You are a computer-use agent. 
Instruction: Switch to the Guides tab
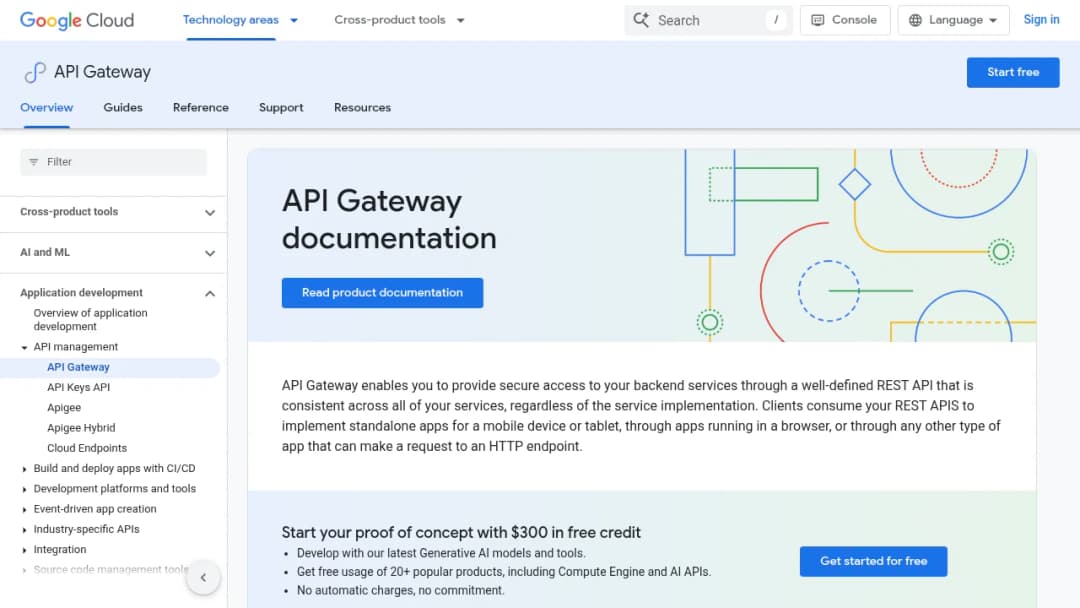(123, 107)
